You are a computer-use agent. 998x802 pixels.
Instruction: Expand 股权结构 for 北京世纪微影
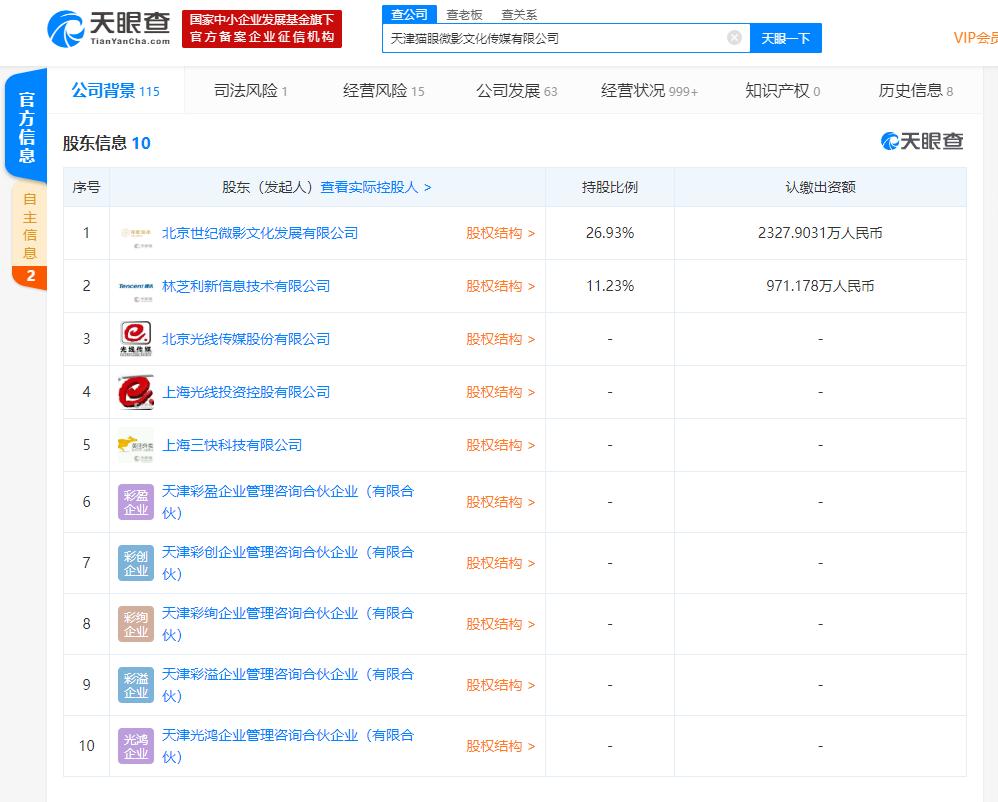pos(493,232)
